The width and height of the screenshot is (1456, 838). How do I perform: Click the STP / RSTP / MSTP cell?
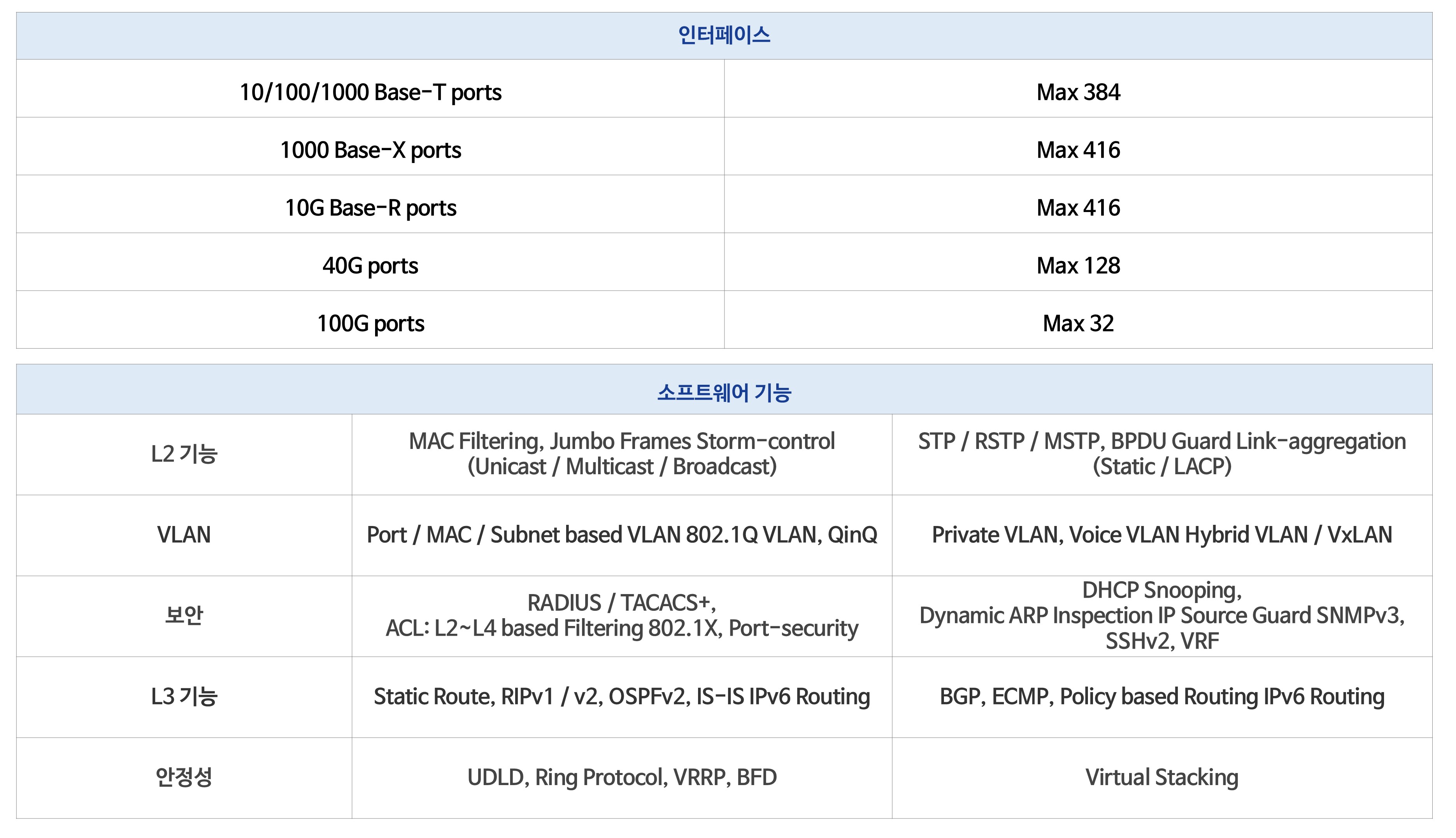pos(1161,454)
